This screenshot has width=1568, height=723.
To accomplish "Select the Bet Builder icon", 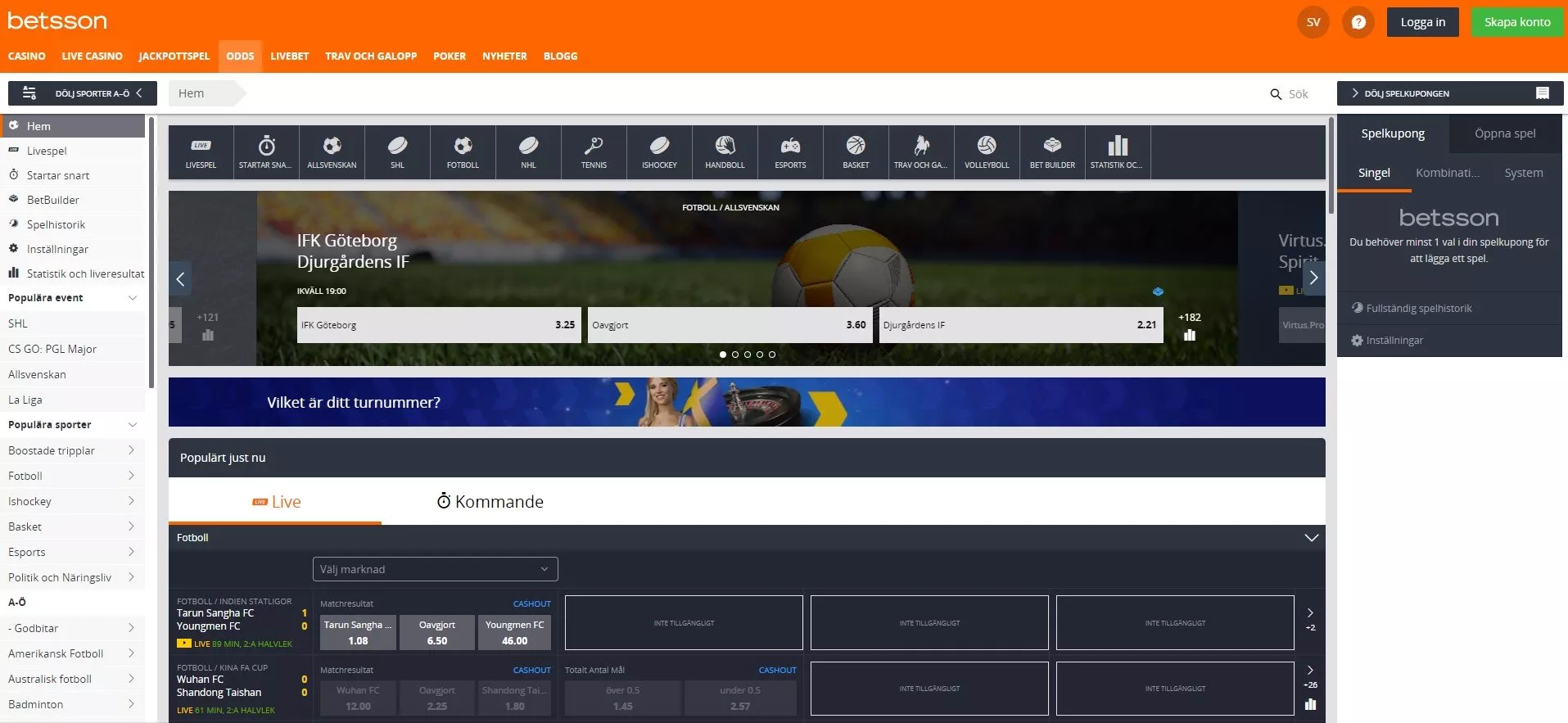I will pos(1052,152).
